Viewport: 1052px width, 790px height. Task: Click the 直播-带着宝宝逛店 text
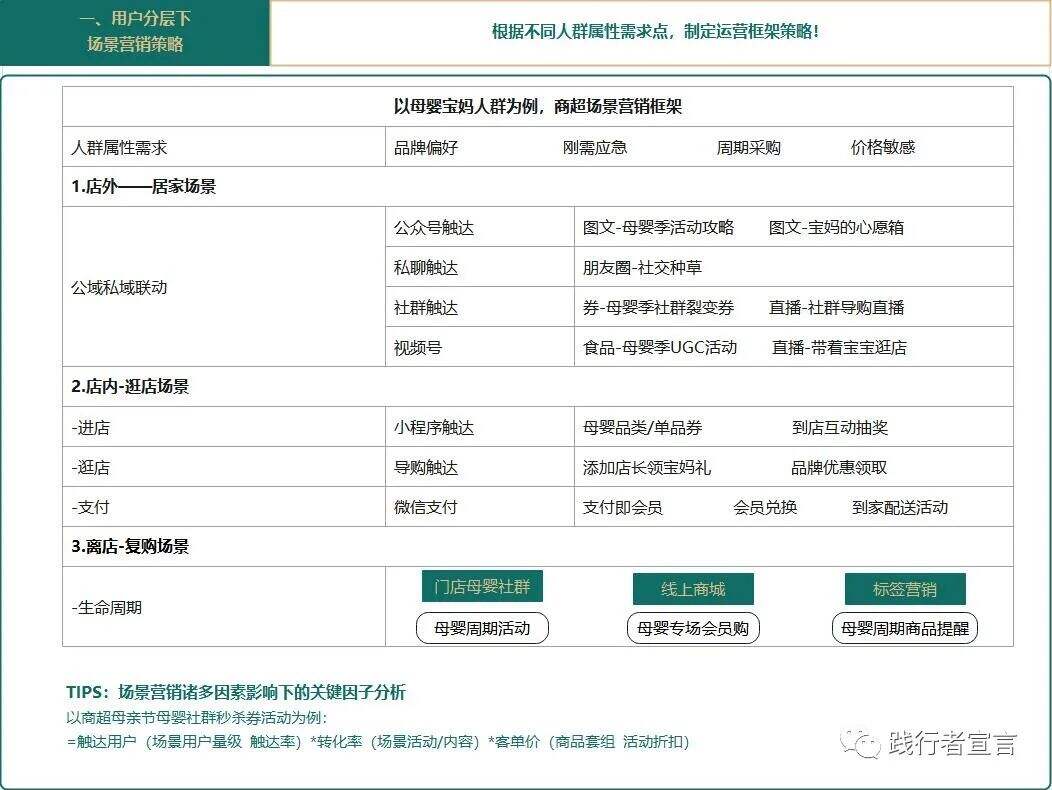(x=839, y=347)
